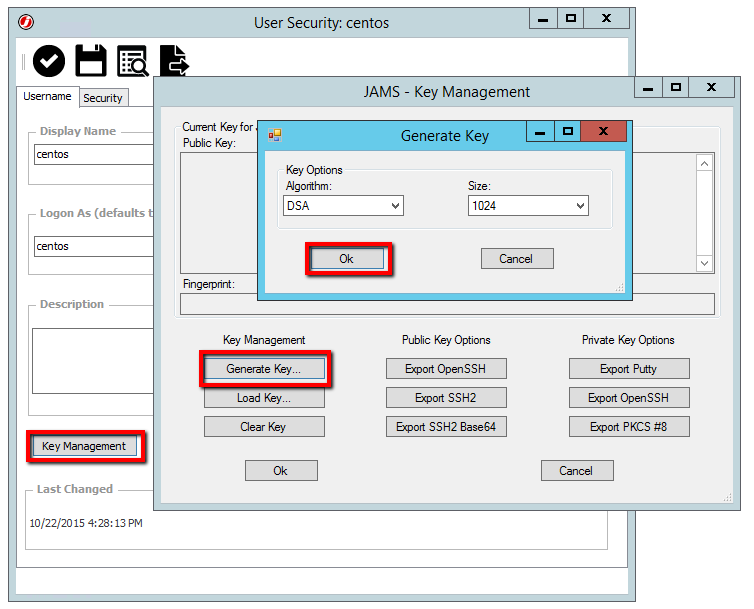This screenshot has height=609, width=754.
Task: Click the Export PKCS #8 button
Action: [629, 427]
